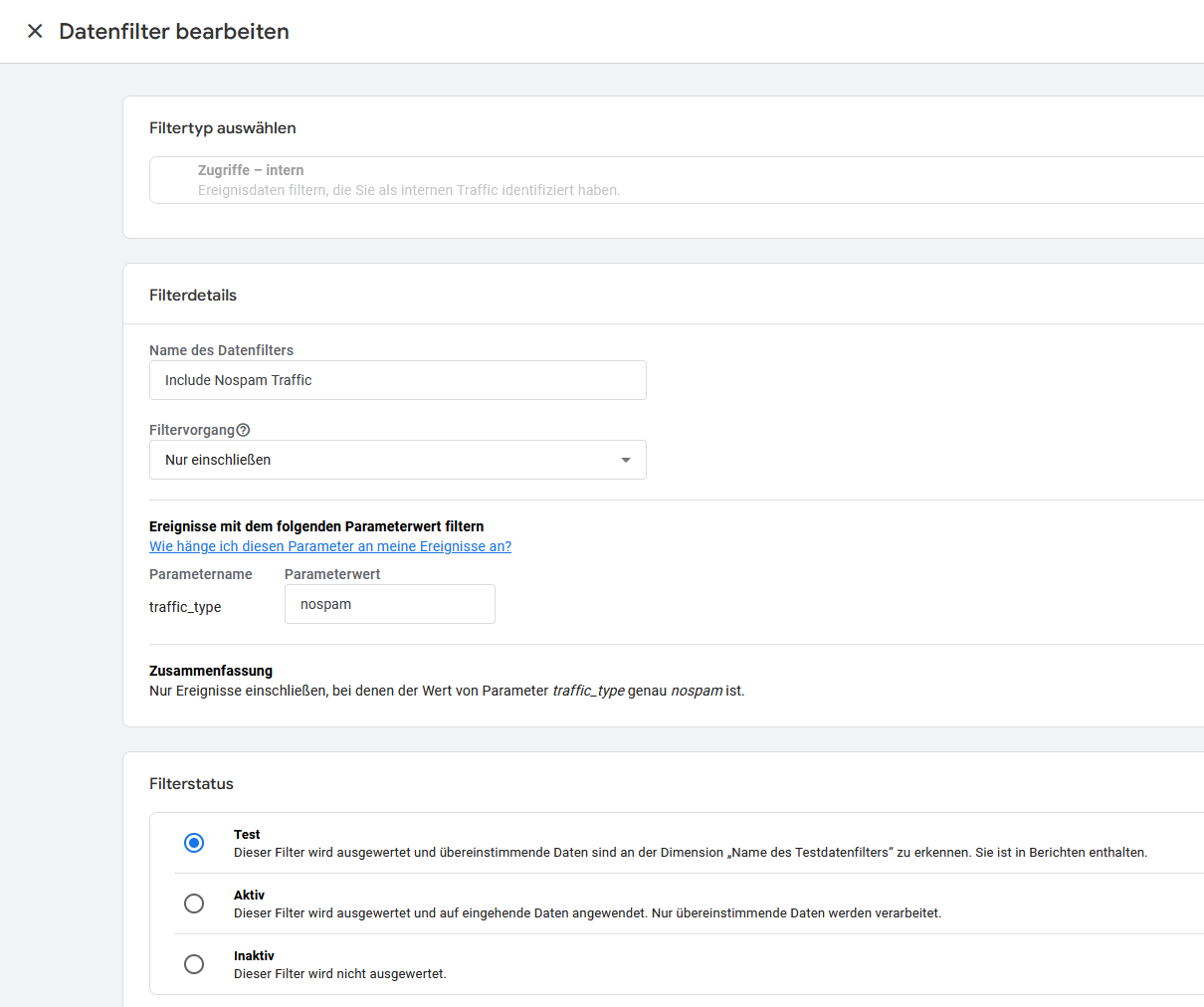Click the Parameterwert field containing nospam

[x=390, y=604]
